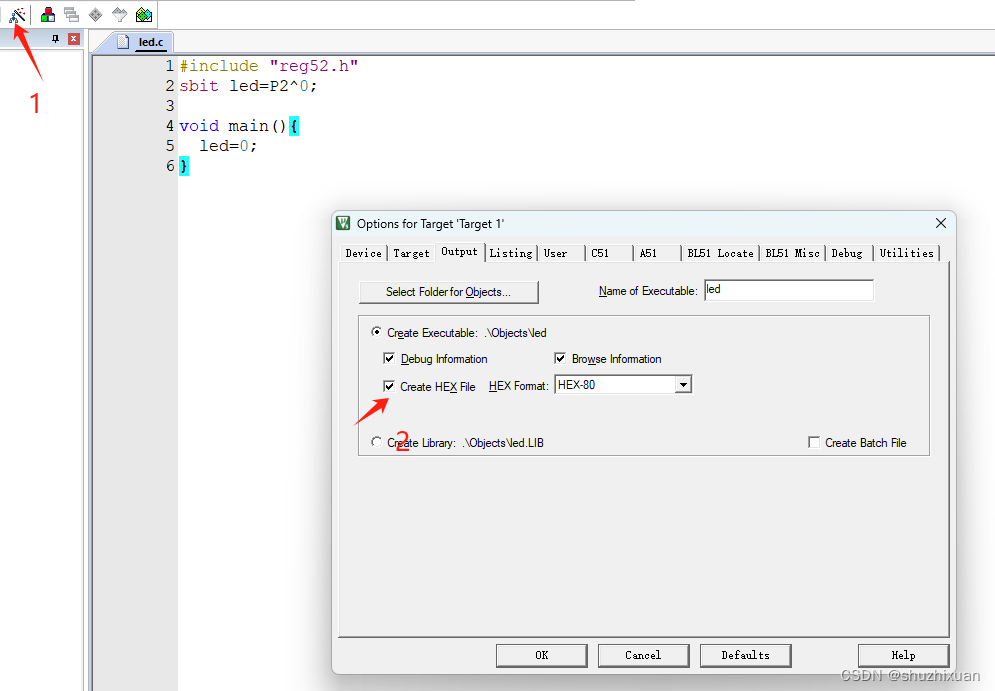Open the HEX Format dropdown arrow
Image resolution: width=995 pixels, height=691 pixels.
coord(683,385)
